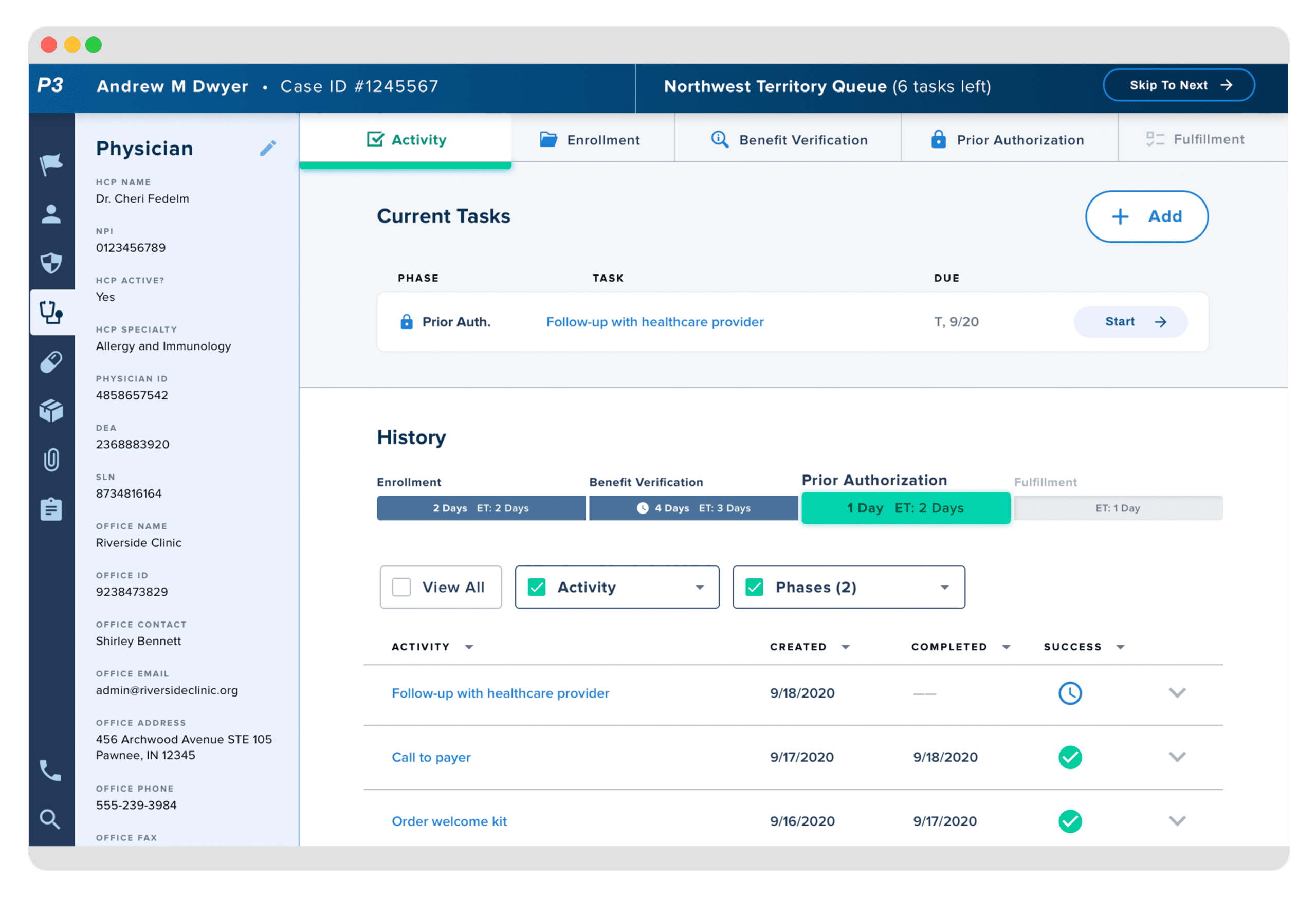Start the Prior Auth. follow-up task
The image size is (1316, 897).
[1130, 322]
